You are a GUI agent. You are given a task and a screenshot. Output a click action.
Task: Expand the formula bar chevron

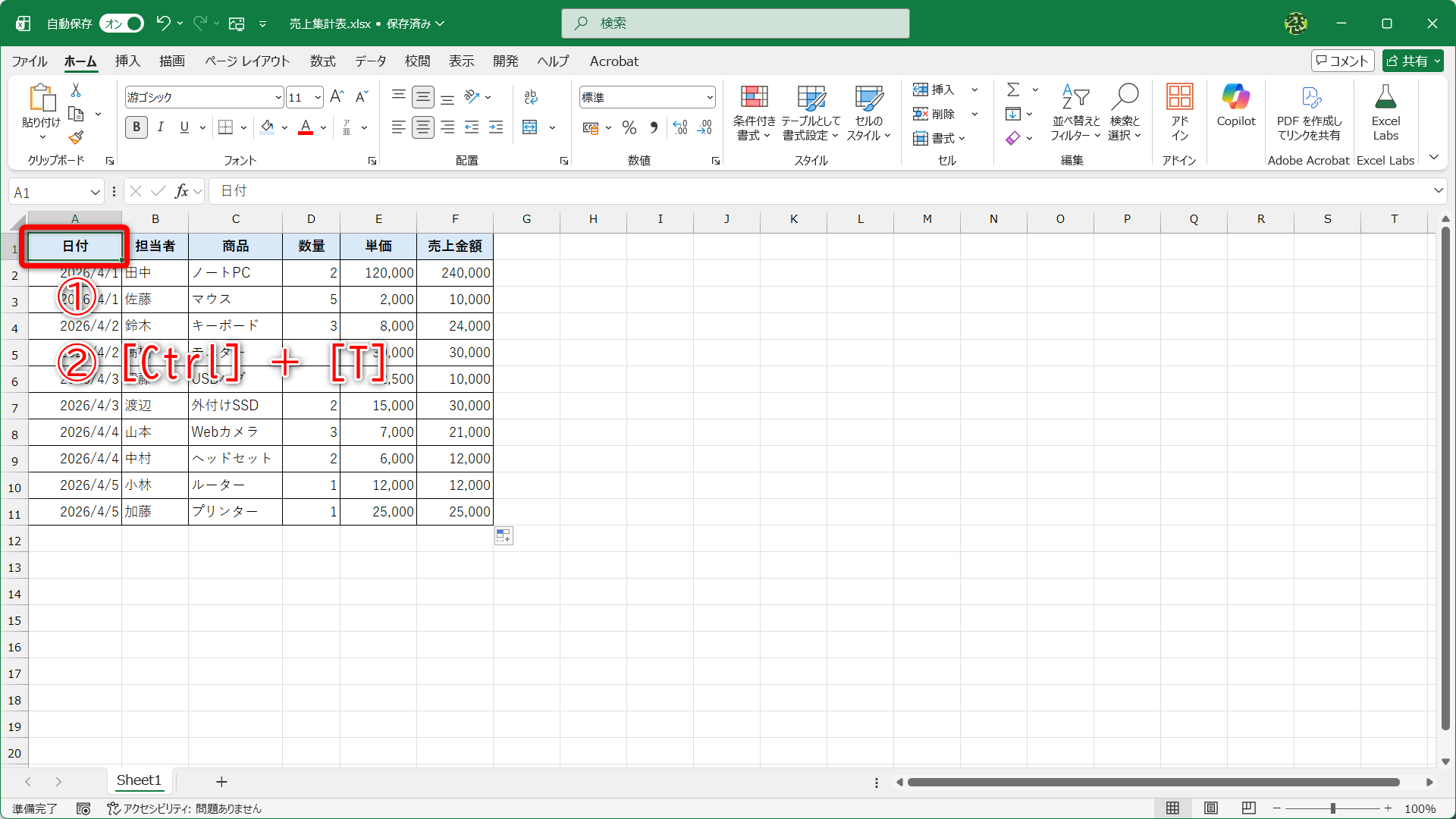pyautogui.click(x=1438, y=191)
